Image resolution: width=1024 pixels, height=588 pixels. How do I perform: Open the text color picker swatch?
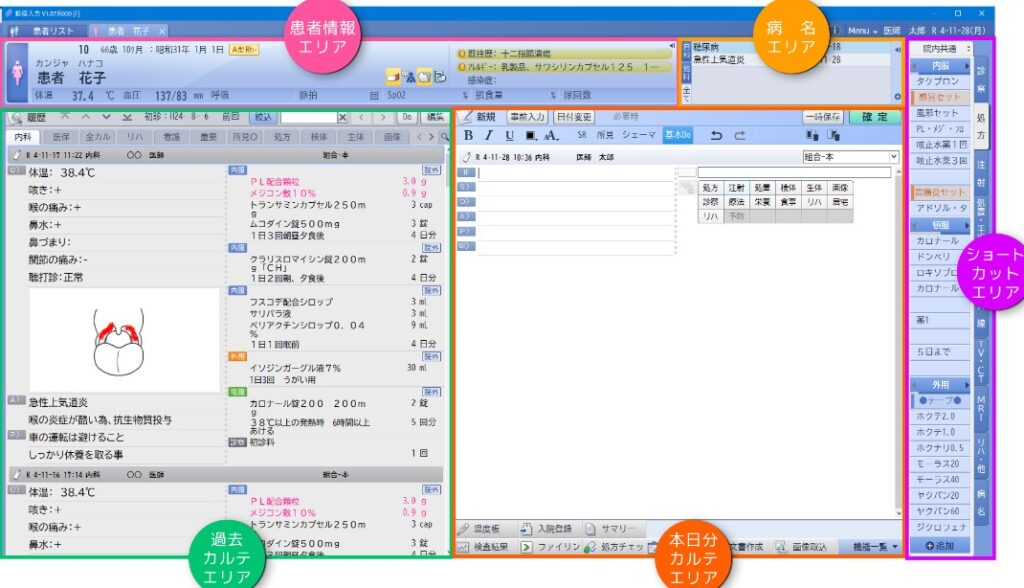click(530, 136)
